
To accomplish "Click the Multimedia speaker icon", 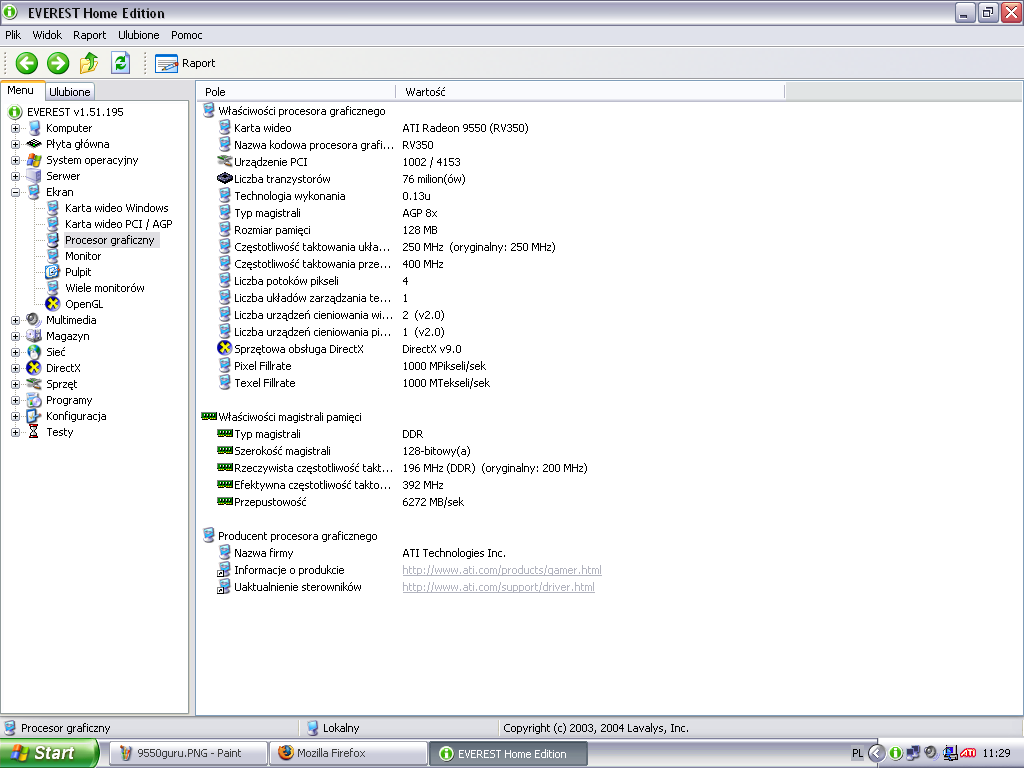I will (x=34, y=320).
